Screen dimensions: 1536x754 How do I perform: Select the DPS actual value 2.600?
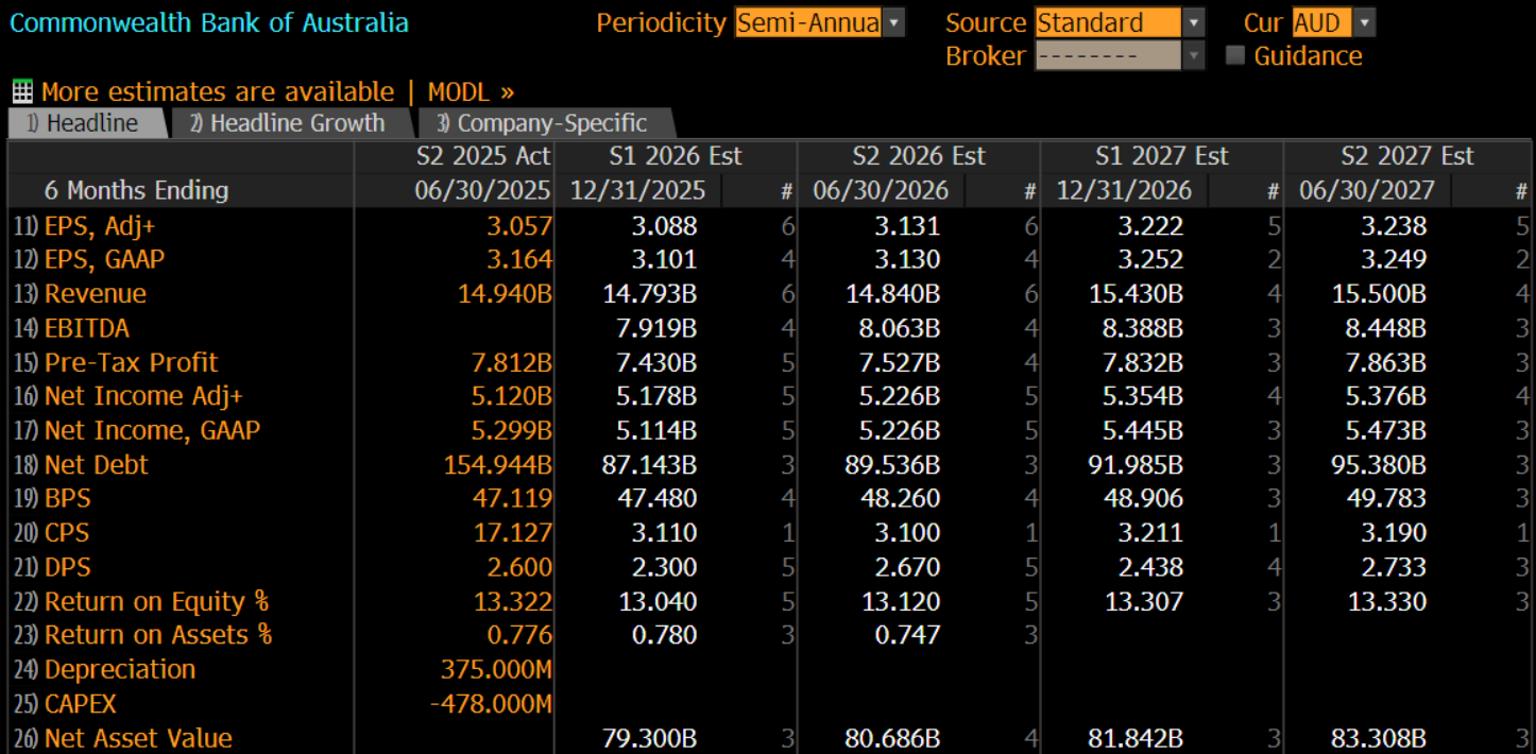pos(519,567)
